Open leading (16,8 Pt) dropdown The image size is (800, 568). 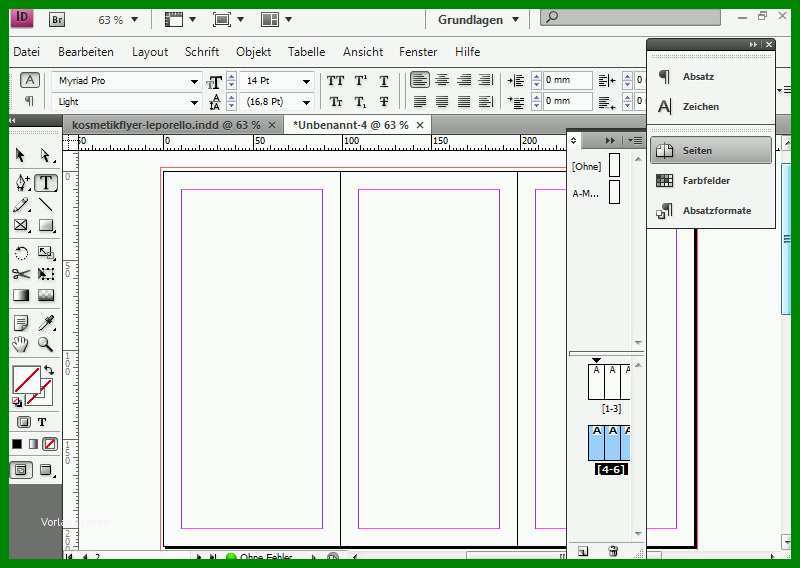pyautogui.click(x=306, y=102)
